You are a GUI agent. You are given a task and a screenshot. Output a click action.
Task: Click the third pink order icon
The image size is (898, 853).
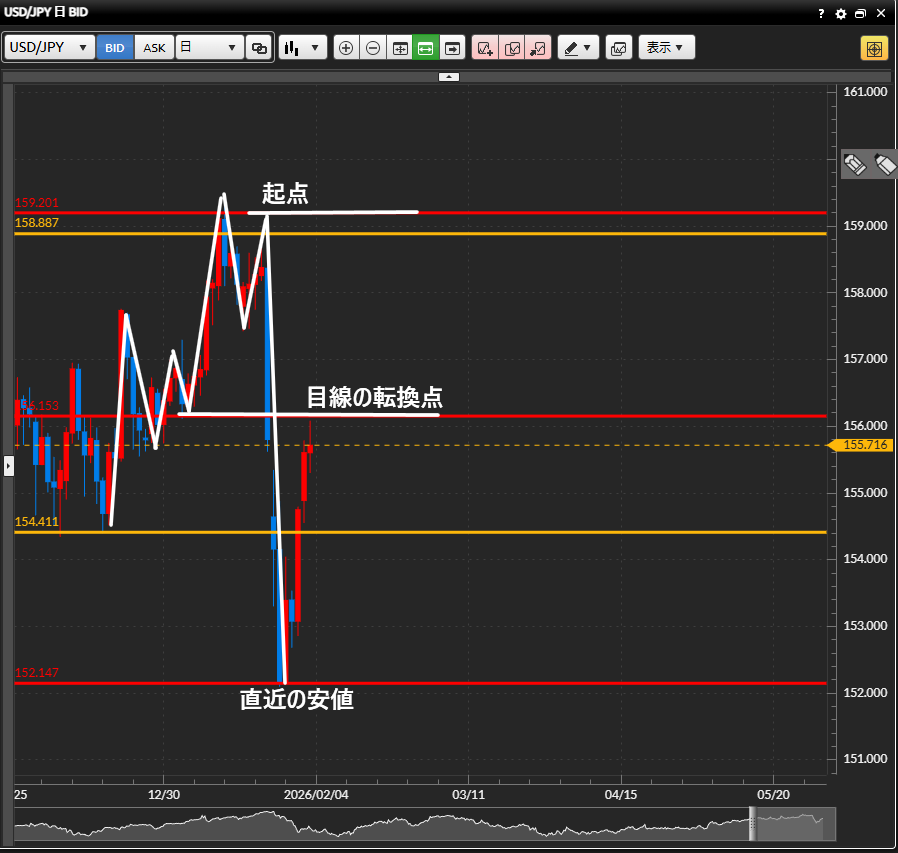(x=538, y=48)
